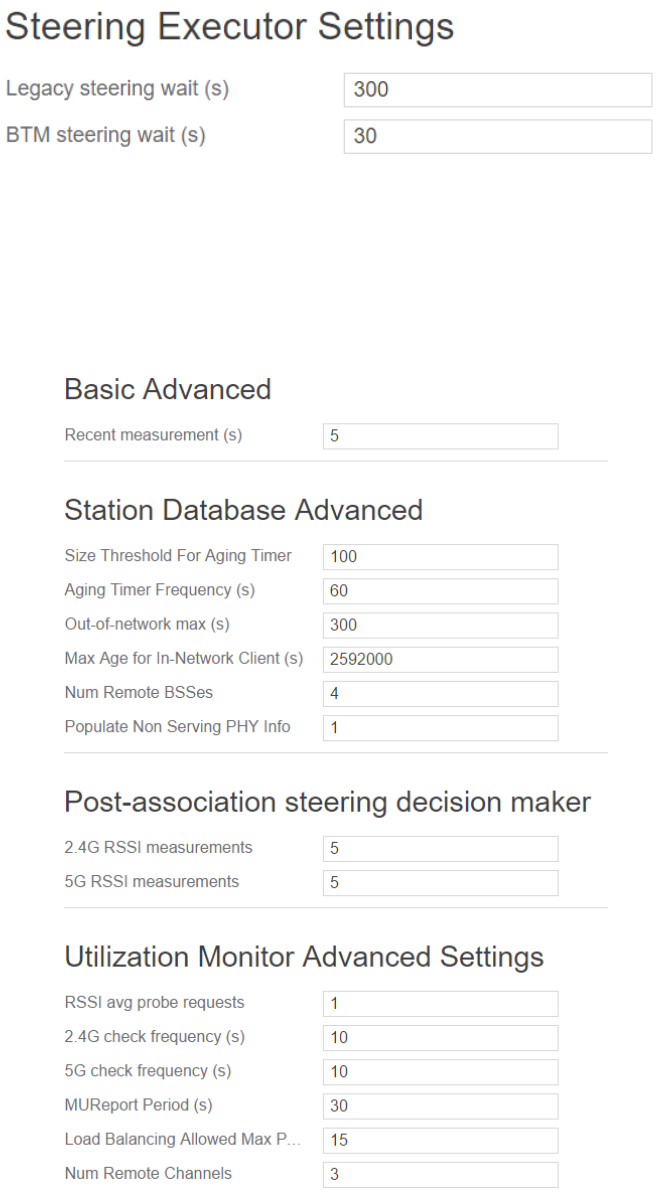Select the 5G RSSI measurements field

click(440, 883)
